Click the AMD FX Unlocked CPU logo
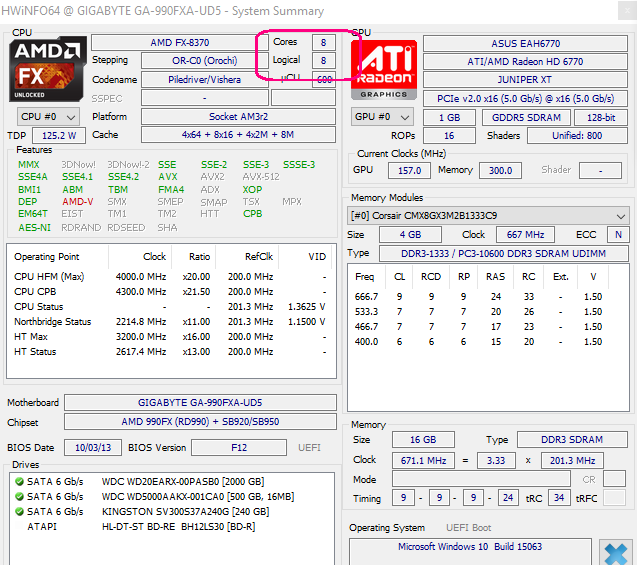Viewport: 637px width, 565px height. (48, 69)
